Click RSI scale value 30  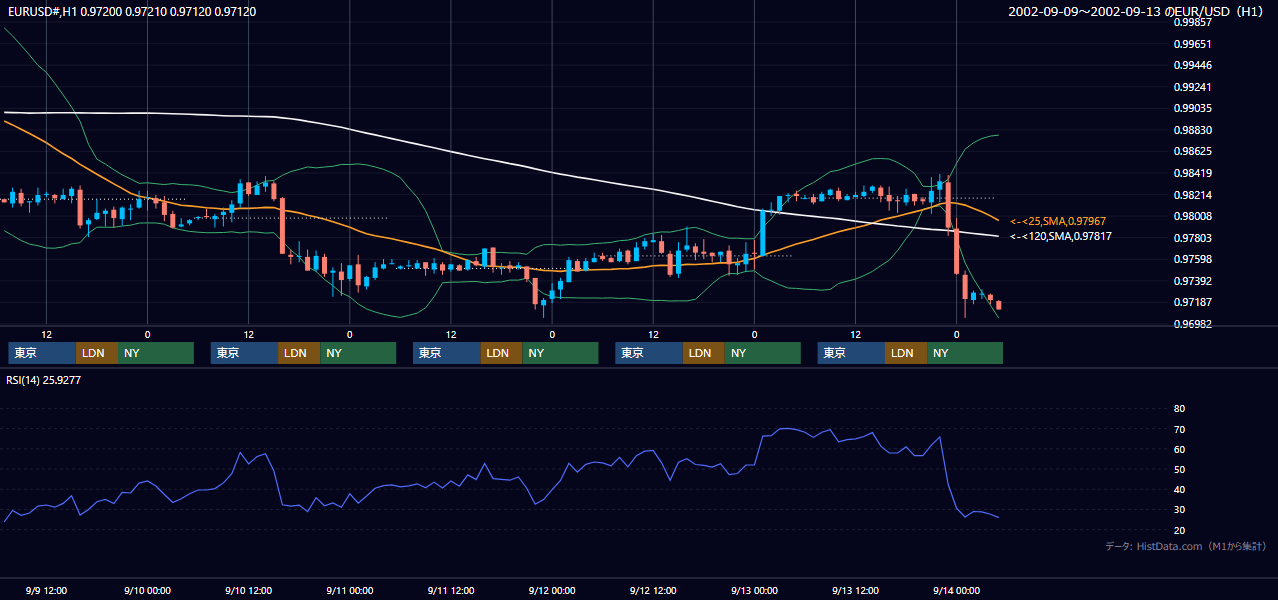pyautogui.click(x=1179, y=510)
